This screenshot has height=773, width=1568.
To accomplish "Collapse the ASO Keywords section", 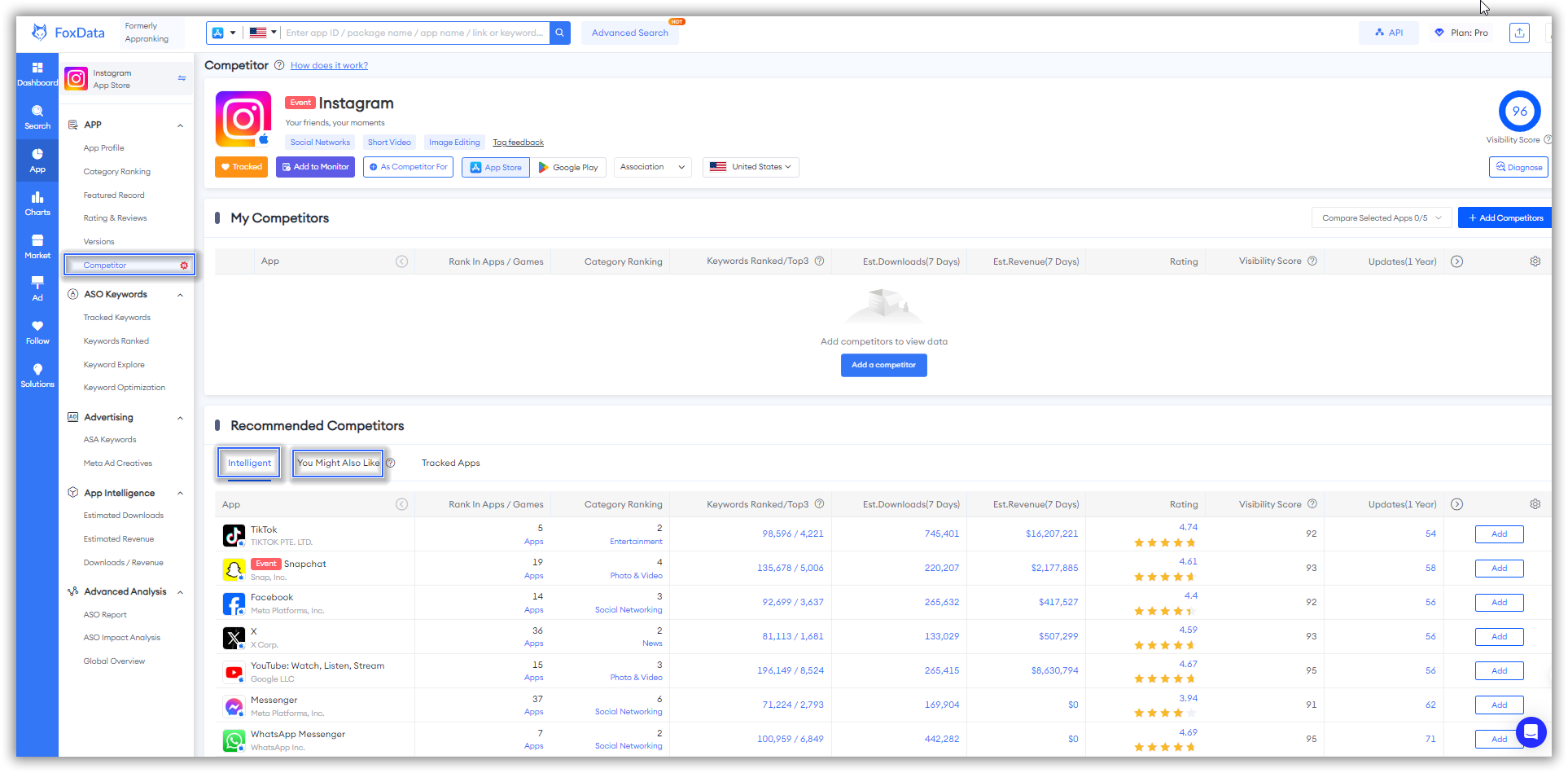I will [180, 295].
